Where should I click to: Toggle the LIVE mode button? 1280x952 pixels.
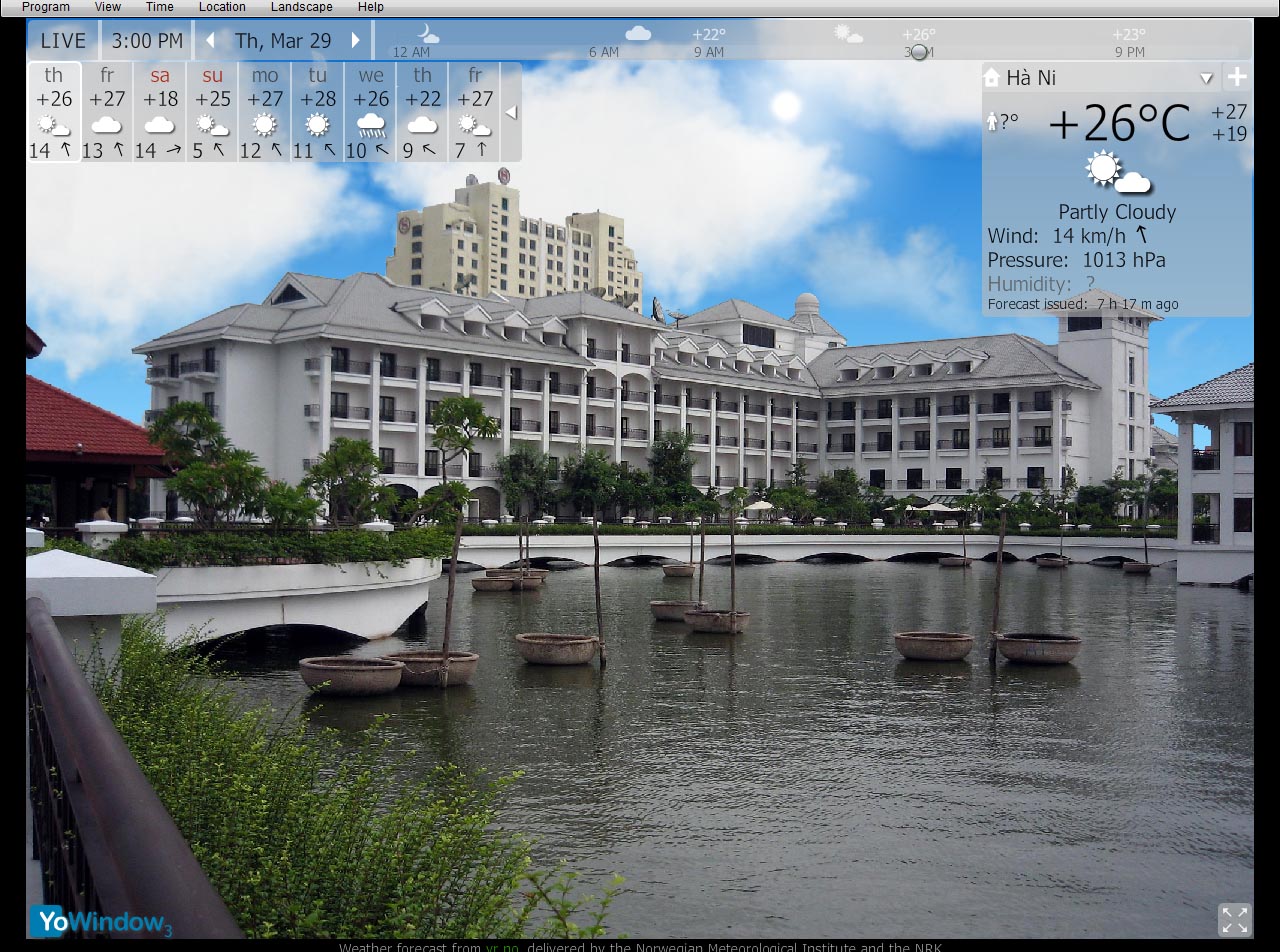pyautogui.click(x=63, y=41)
